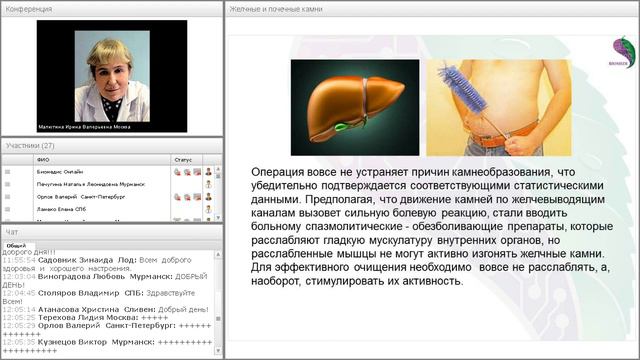Viewport: 640px width, 360px height.
Task: Click the grey marker beside Орлов Валерий row
Action: 7,197
